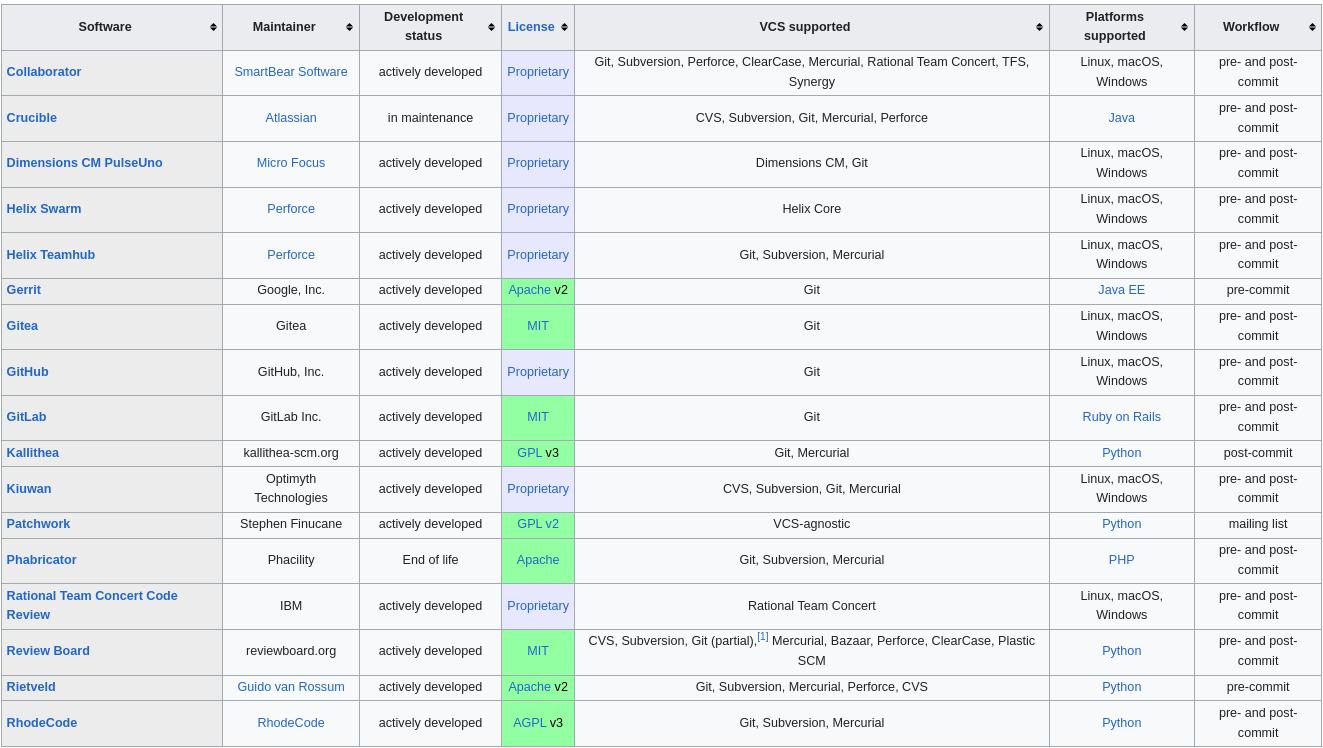
Task: Open Proprietary license link in Crucible row
Action: (538, 118)
